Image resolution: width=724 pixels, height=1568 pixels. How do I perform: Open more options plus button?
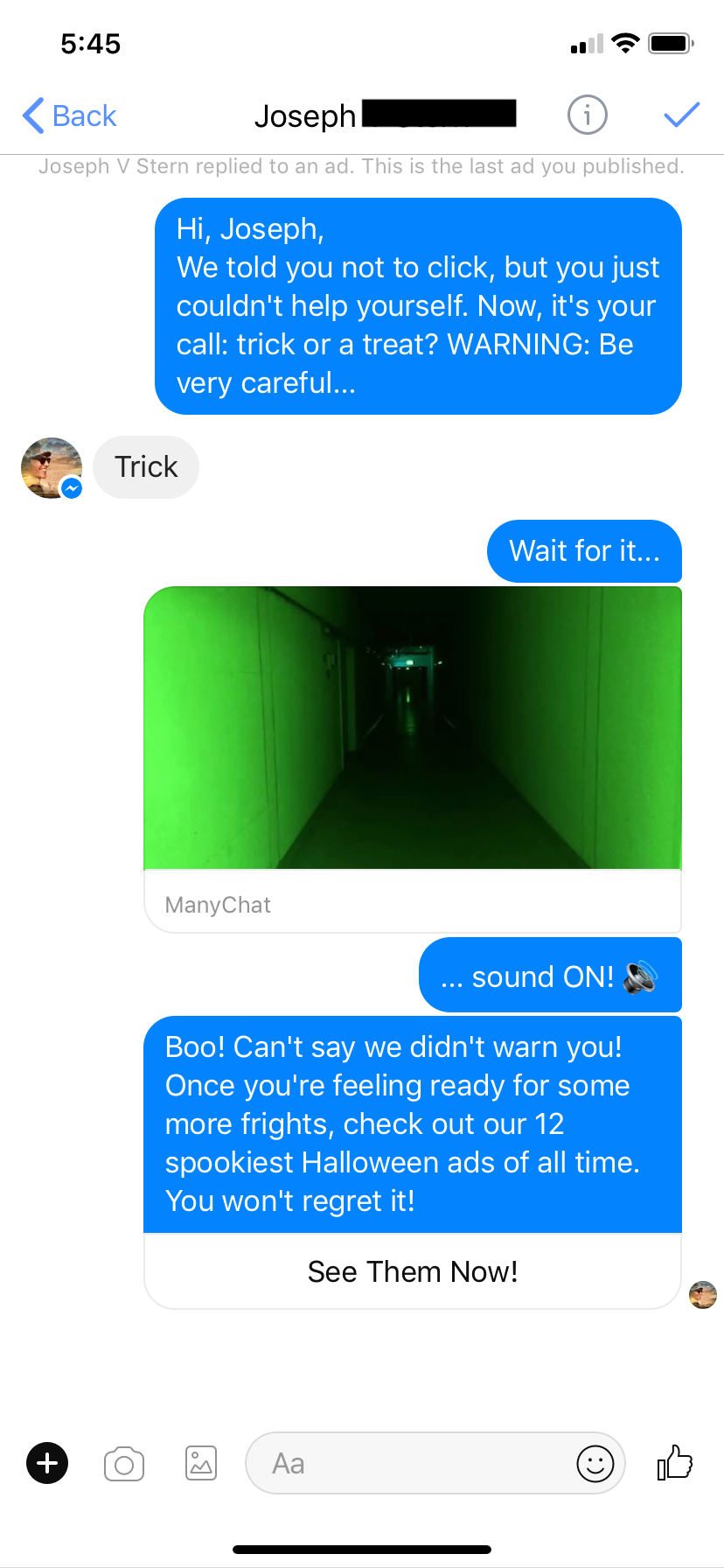coord(47,1463)
